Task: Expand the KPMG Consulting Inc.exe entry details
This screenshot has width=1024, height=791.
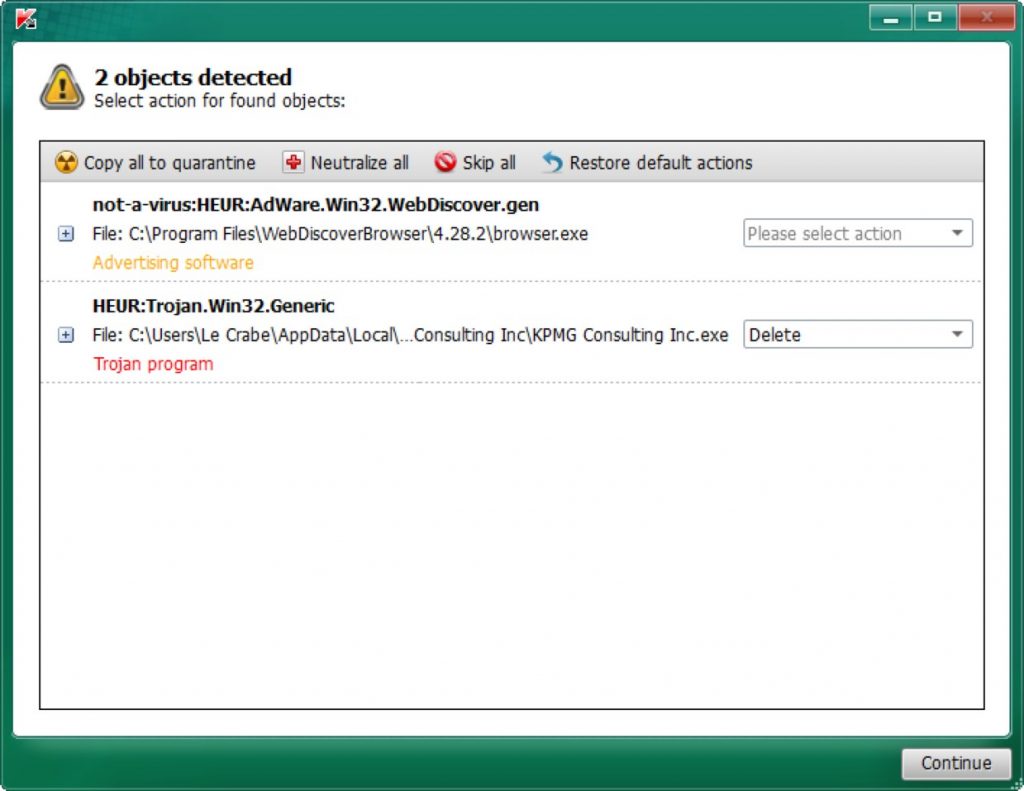Action: point(66,334)
